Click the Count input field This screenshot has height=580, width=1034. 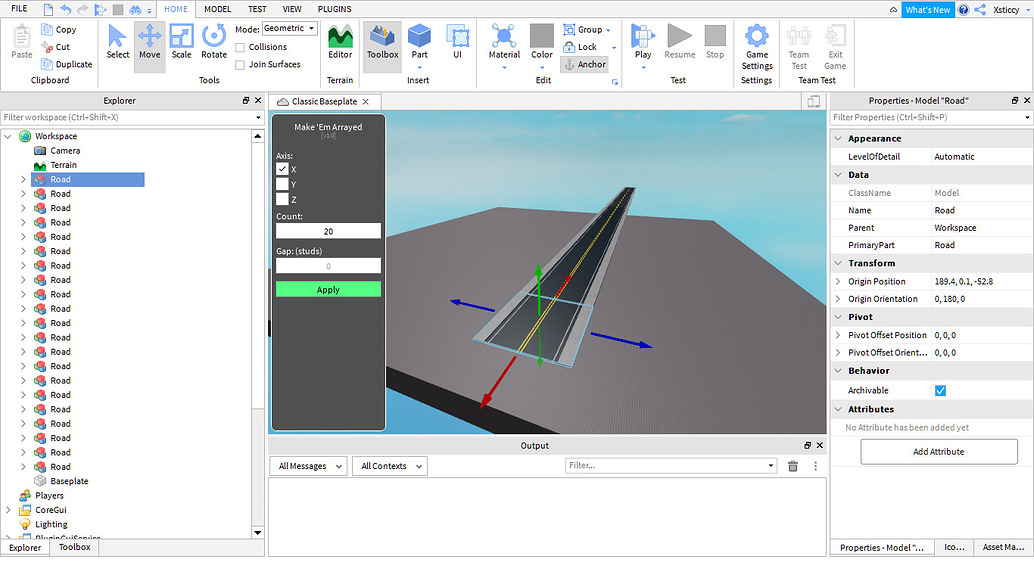tap(327, 230)
